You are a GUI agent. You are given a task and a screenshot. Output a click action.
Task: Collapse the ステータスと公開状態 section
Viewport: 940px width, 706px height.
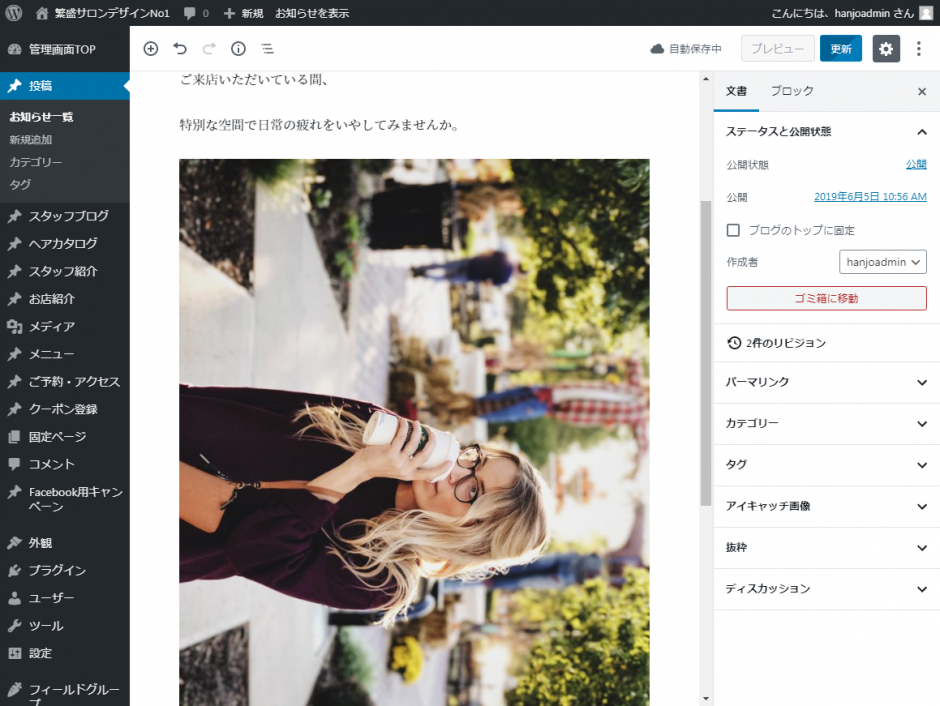coord(921,132)
